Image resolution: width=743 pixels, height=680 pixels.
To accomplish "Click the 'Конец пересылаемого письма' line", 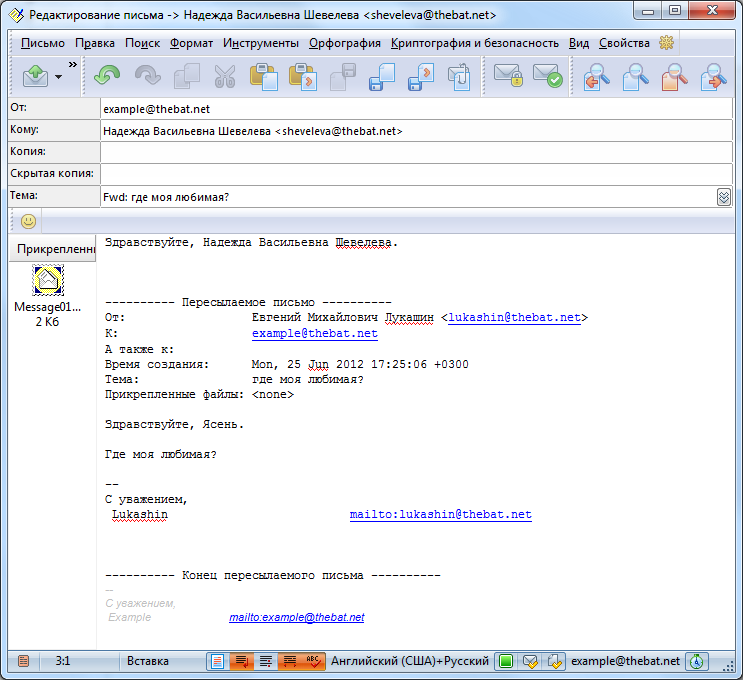I will pos(272,575).
